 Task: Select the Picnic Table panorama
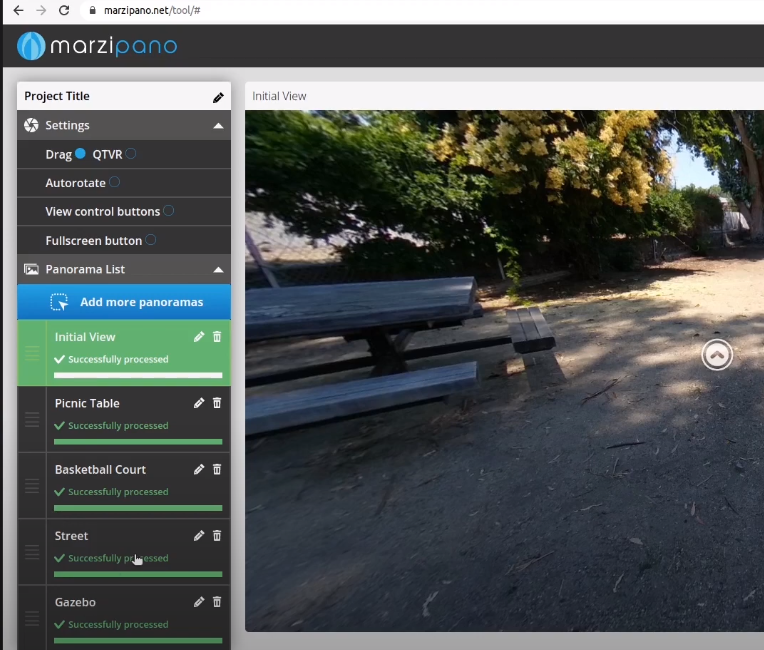(124, 419)
